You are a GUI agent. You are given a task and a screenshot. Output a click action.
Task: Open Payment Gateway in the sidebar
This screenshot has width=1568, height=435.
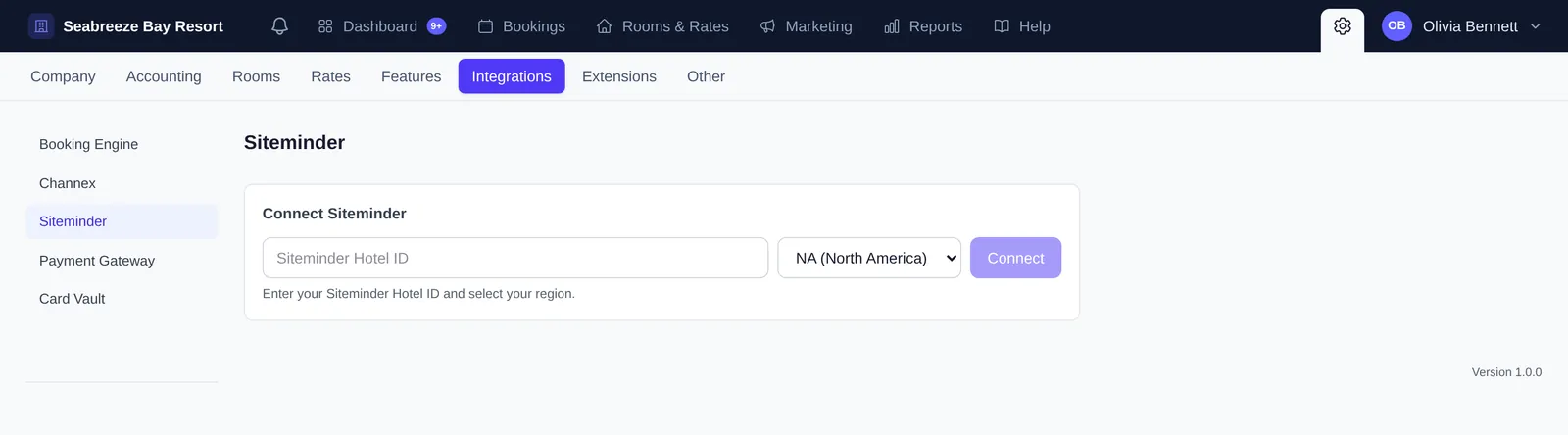(122, 261)
